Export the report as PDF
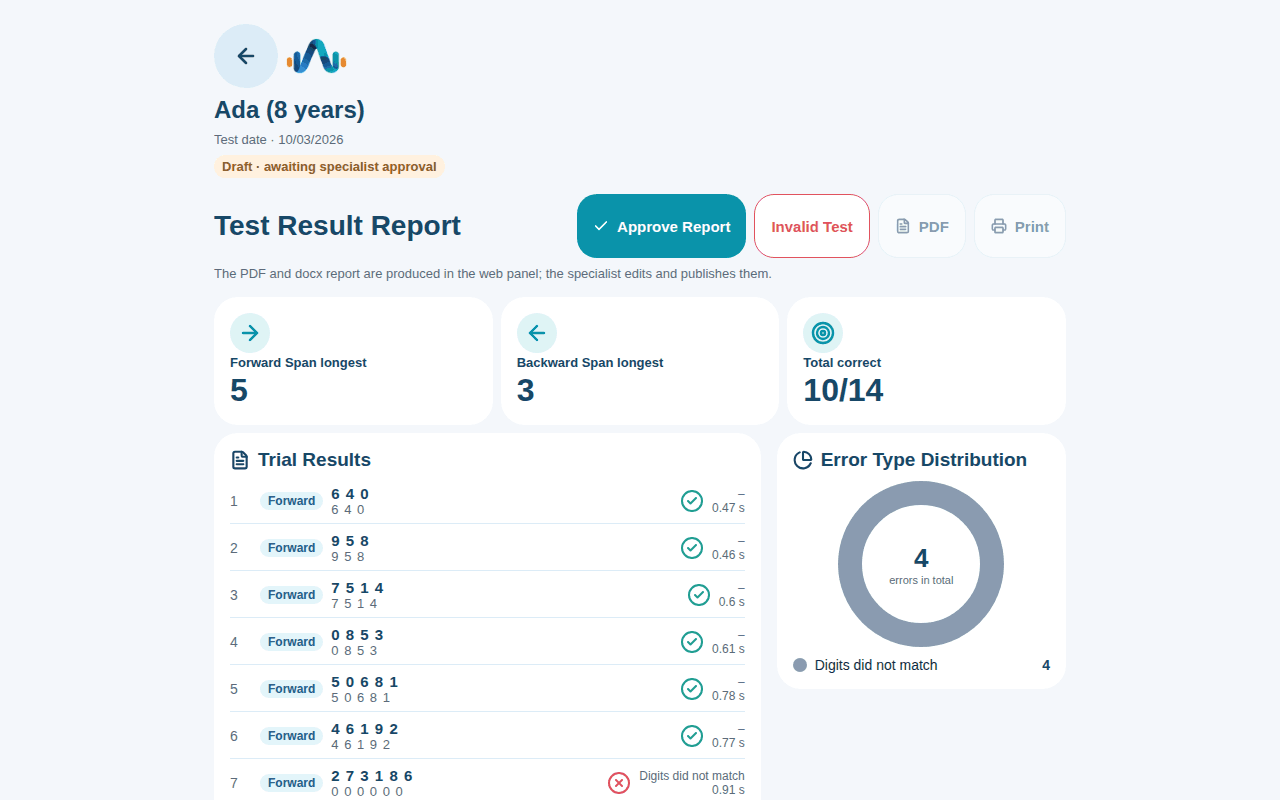This screenshot has width=1280, height=800. [x=922, y=226]
